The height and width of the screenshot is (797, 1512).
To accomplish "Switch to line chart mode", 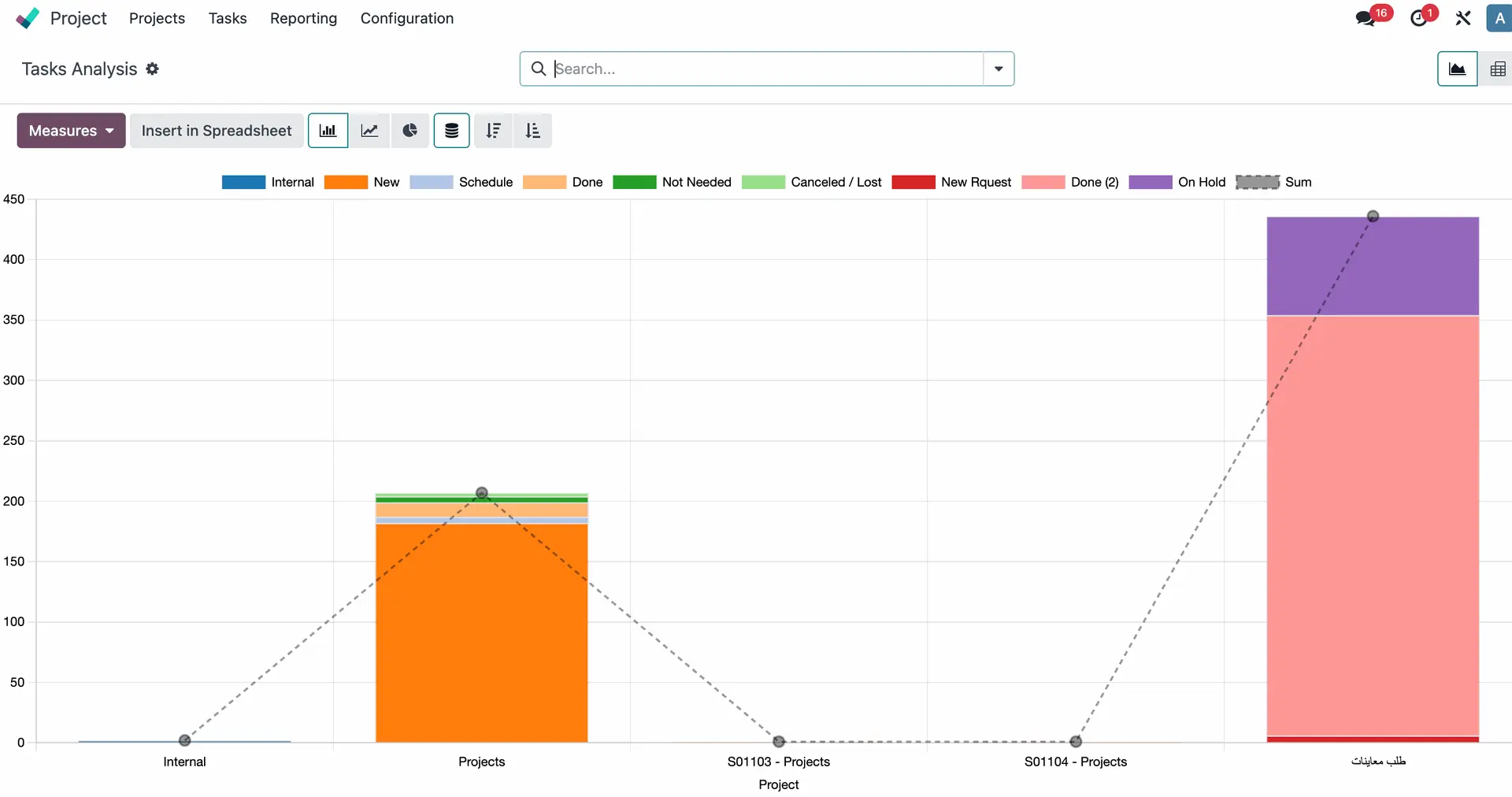I will pos(369,131).
